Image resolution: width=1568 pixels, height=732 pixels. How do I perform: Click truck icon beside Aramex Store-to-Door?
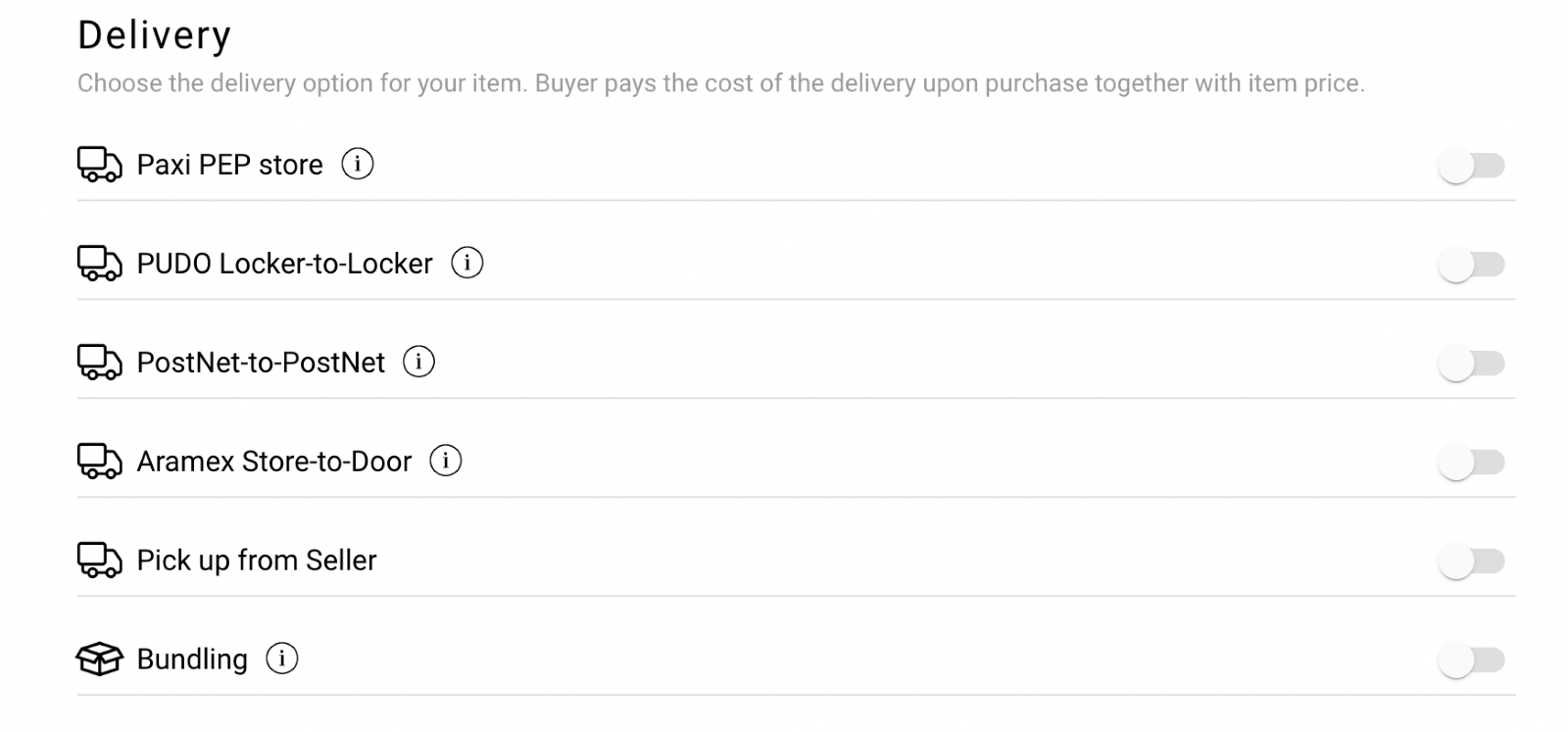(x=100, y=462)
